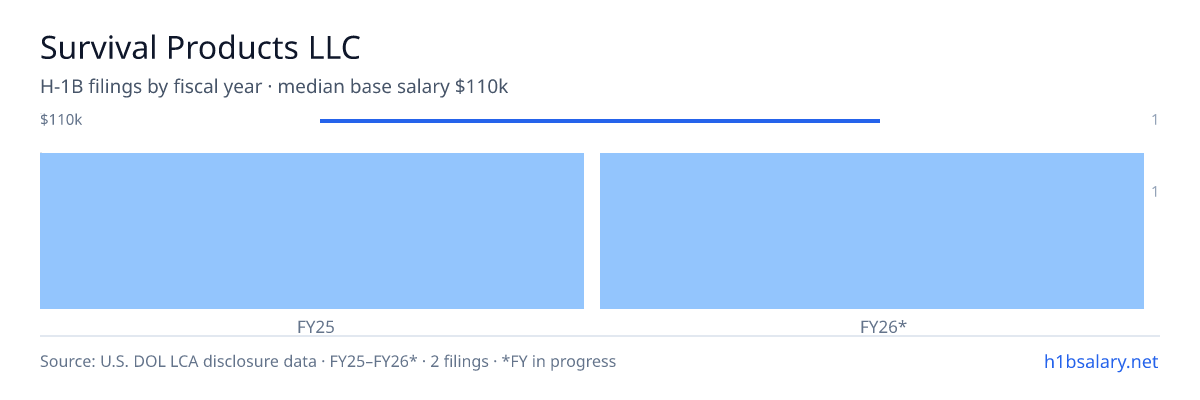Click the $110k left axis label
1200x400 pixels.
click(x=61, y=120)
